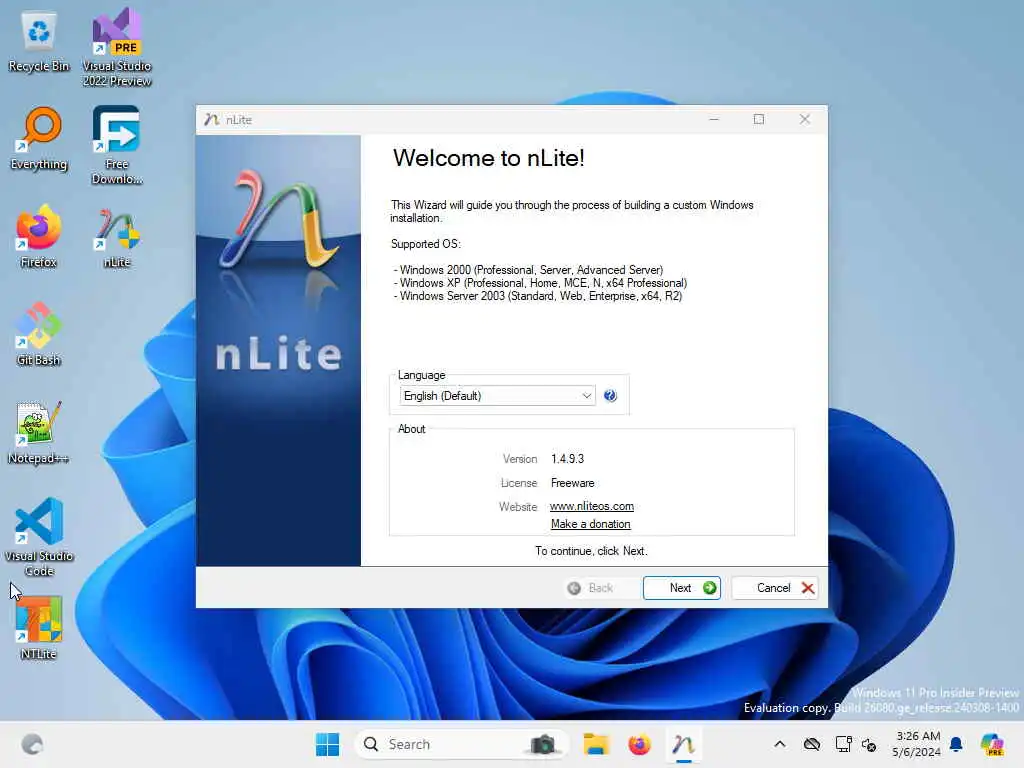Select the Firefox desktop shortcut
This screenshot has height=768, width=1024.
click(39, 236)
